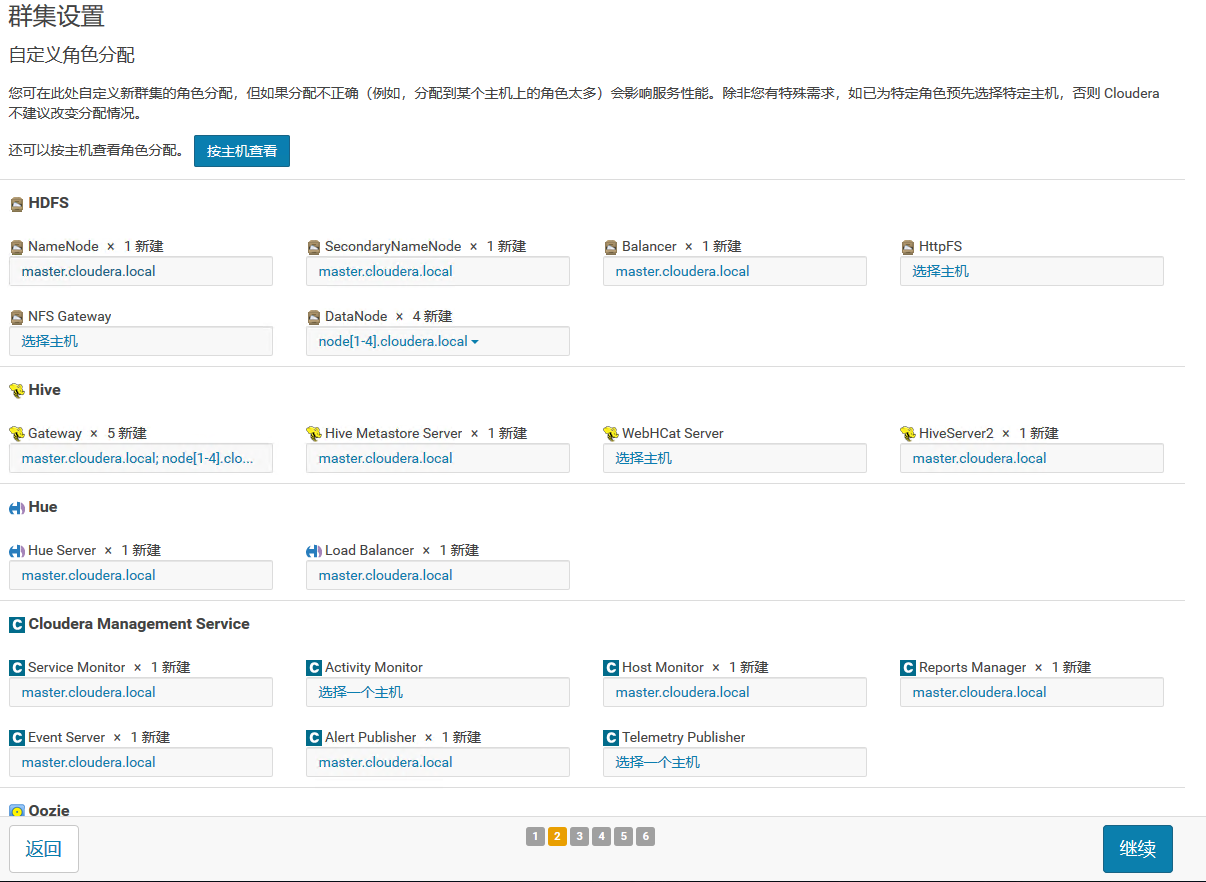
Task: Select a host for Activity Monitor
Action: [x=438, y=692]
